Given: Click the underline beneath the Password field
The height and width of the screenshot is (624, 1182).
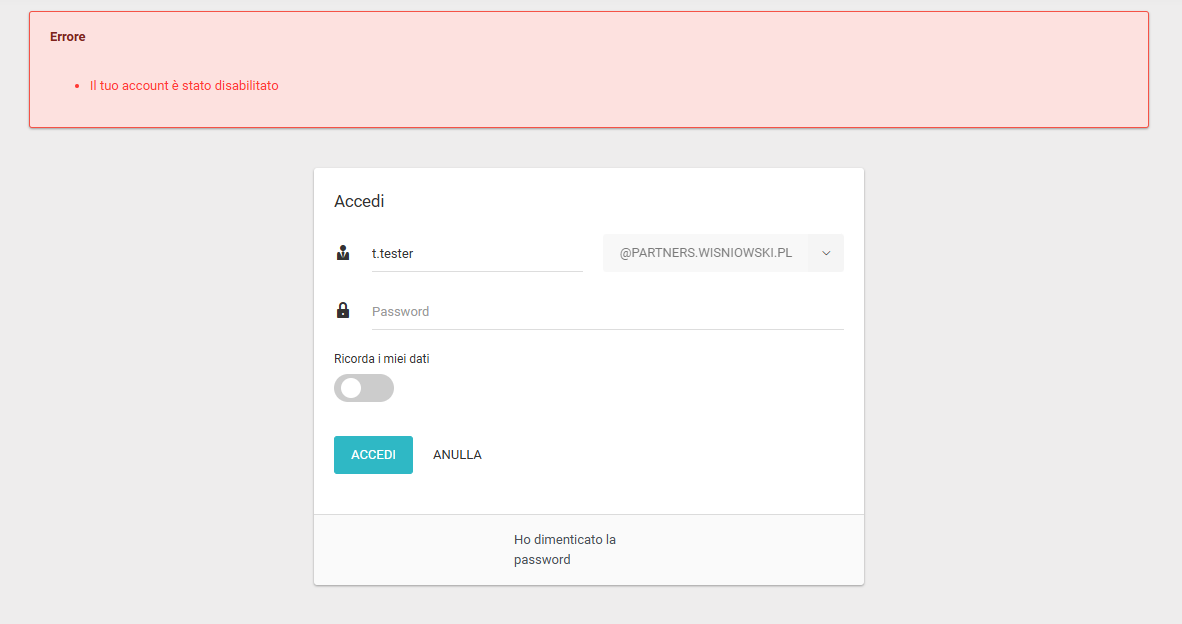Looking at the screenshot, I should coord(607,329).
